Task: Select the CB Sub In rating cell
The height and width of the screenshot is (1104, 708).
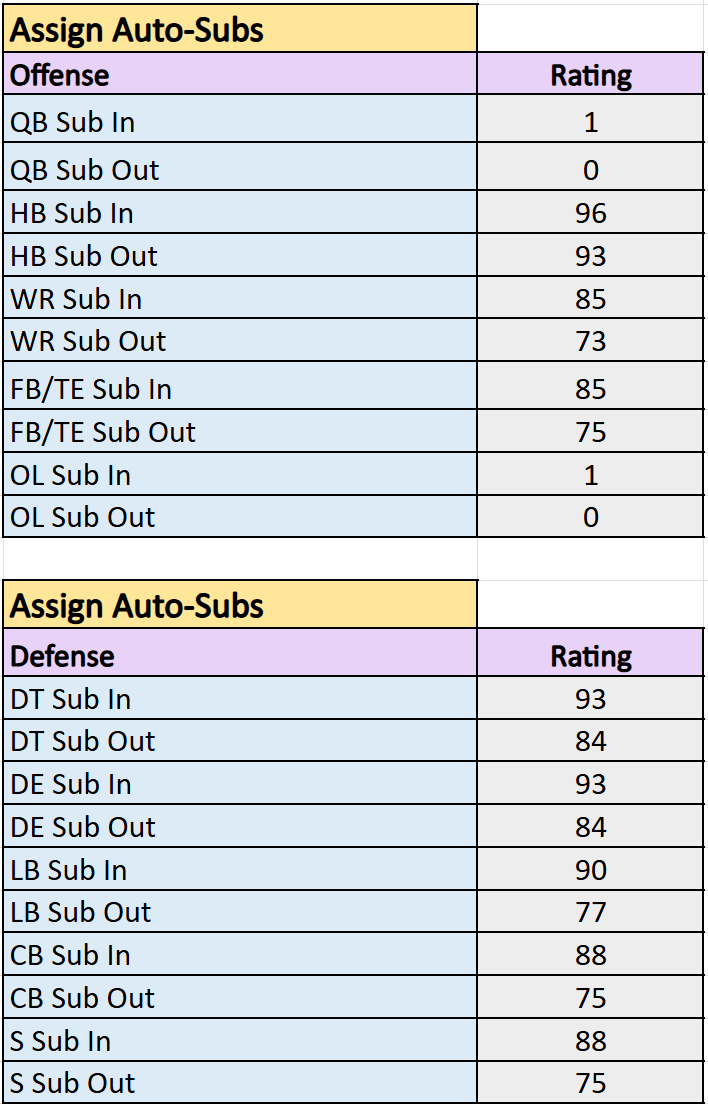Action: coord(590,956)
